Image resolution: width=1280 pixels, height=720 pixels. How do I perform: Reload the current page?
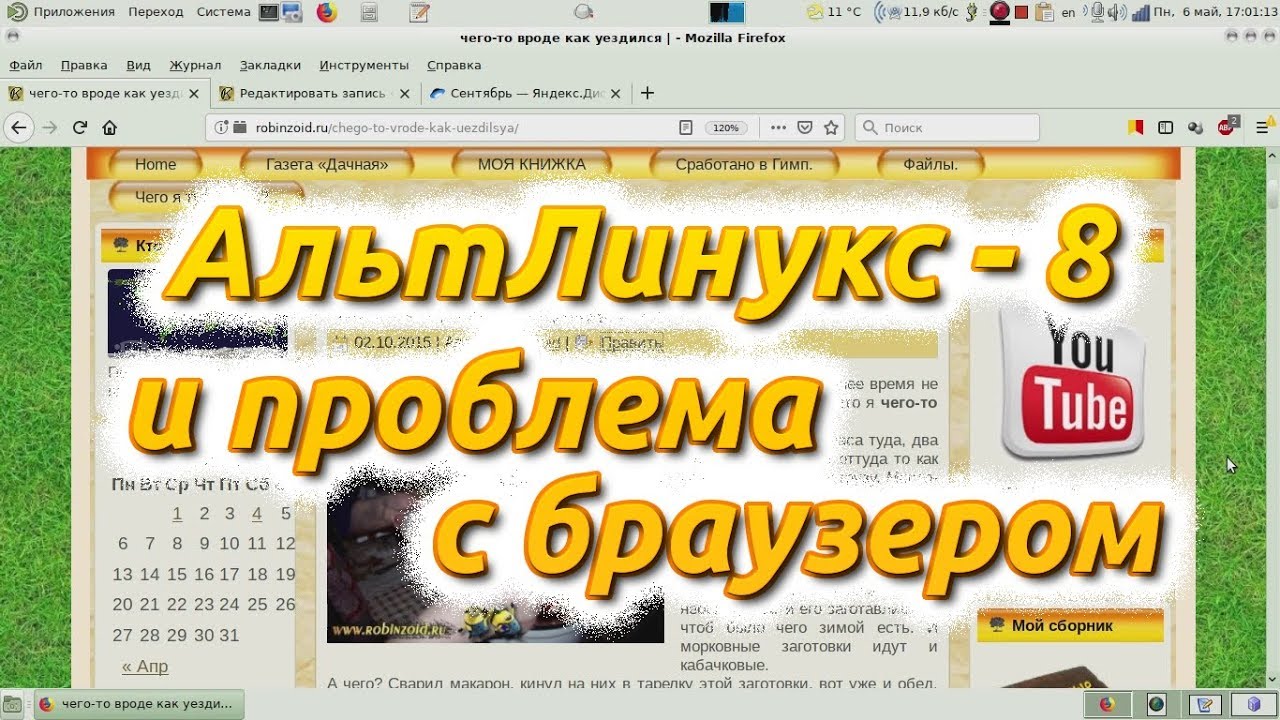coord(80,127)
